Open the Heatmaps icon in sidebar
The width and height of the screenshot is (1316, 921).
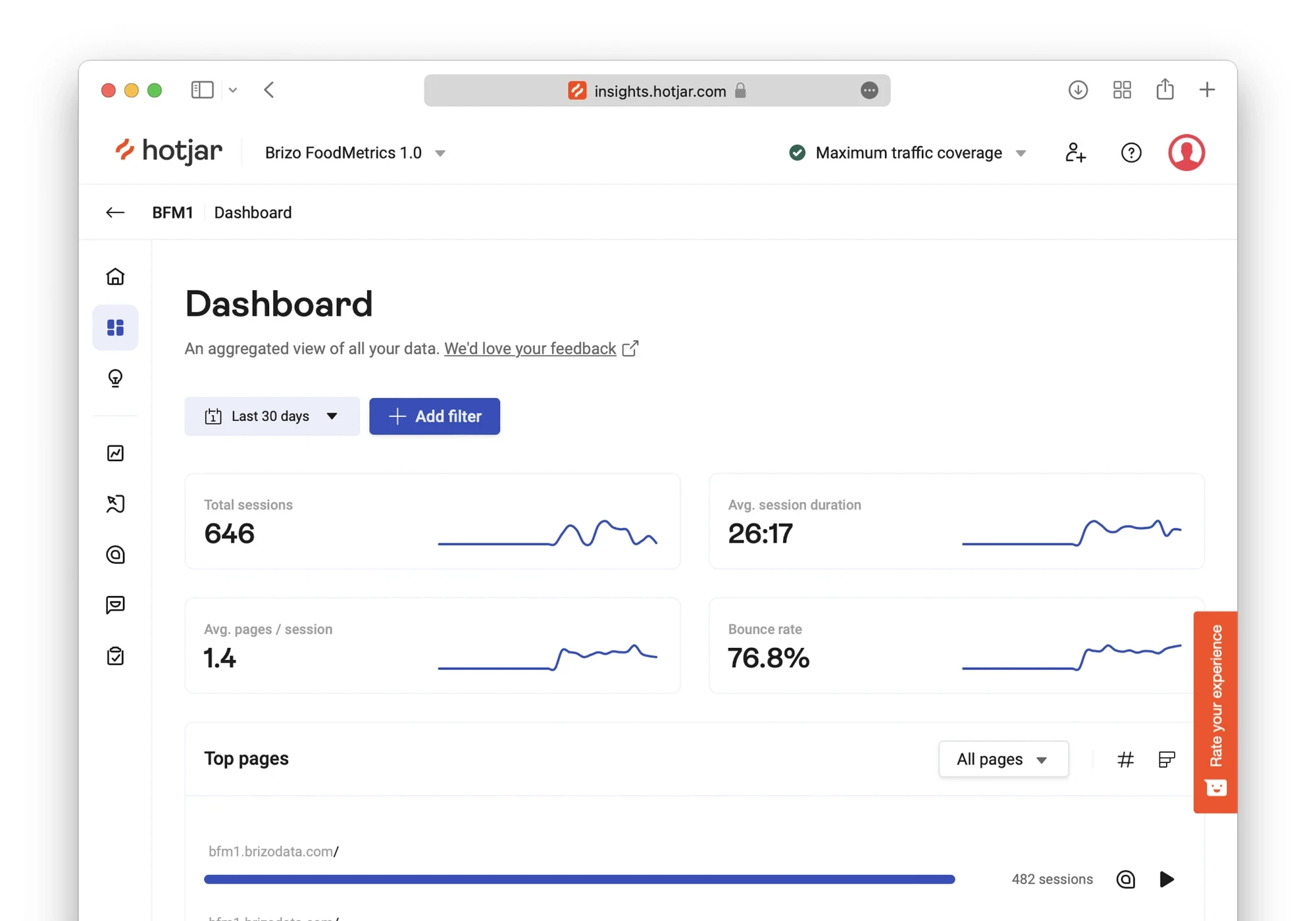(x=115, y=555)
